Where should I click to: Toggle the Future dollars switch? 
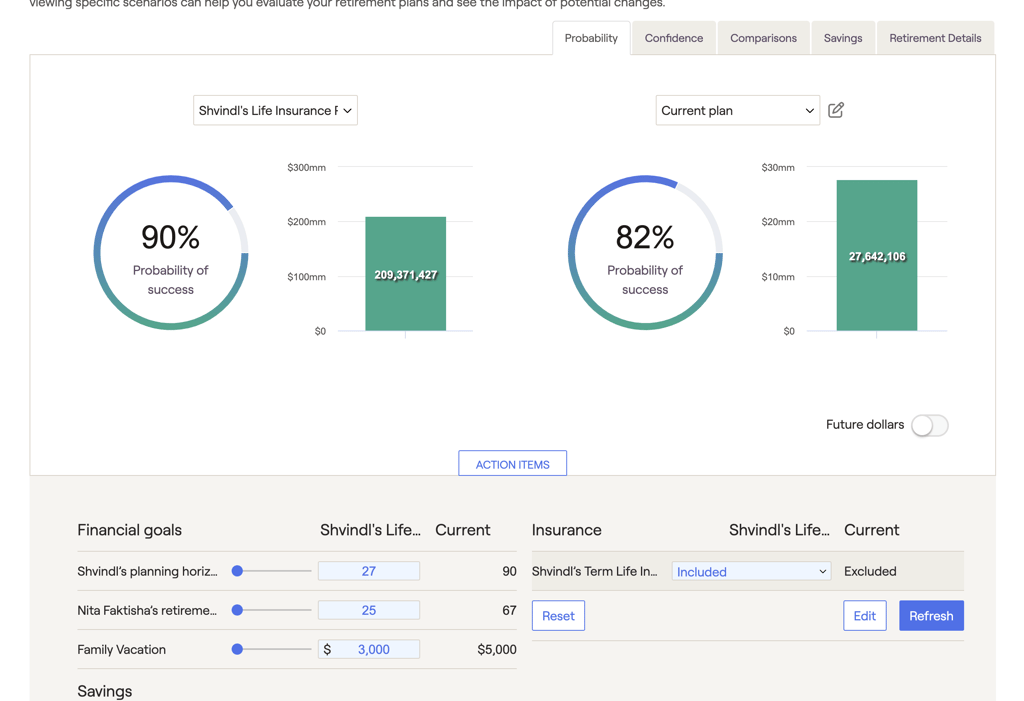click(929, 425)
